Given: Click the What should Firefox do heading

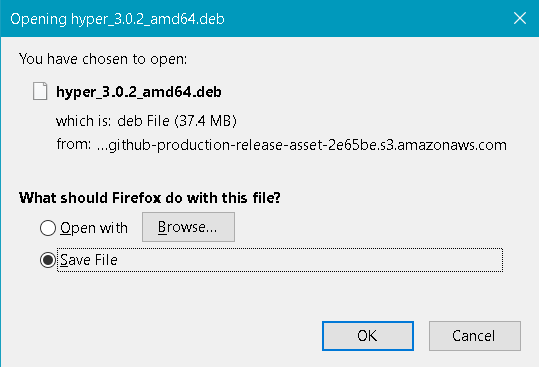Looking at the screenshot, I should click(150, 198).
